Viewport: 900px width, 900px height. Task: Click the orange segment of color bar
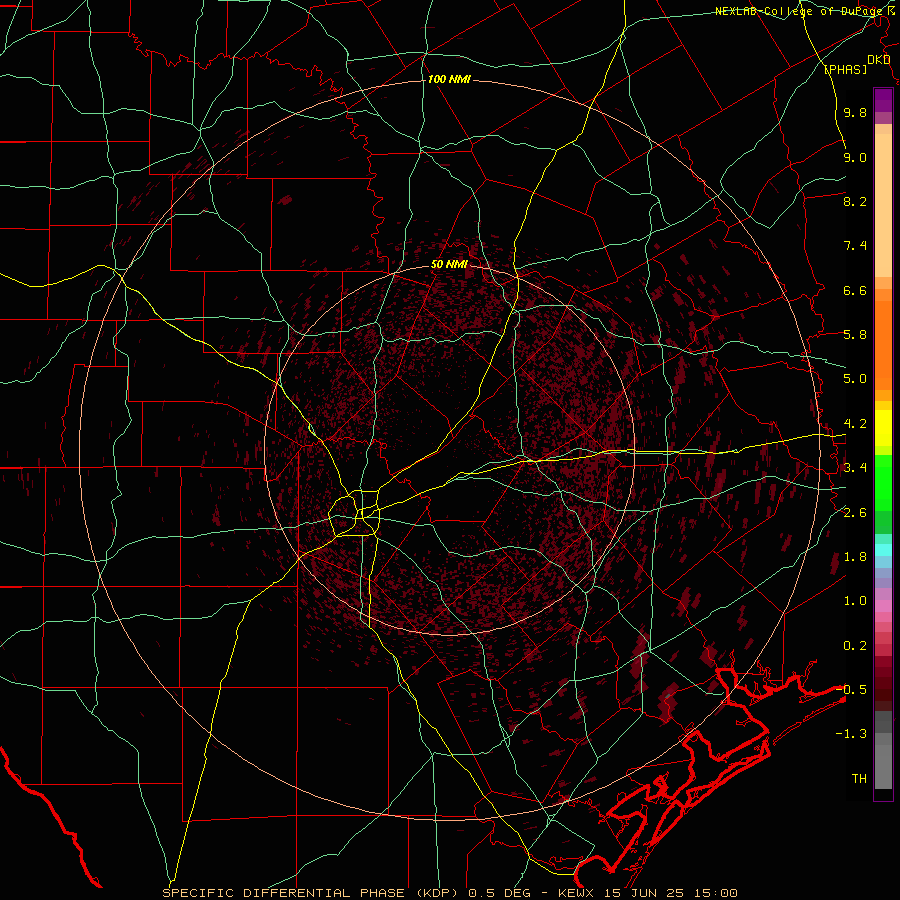point(883,344)
